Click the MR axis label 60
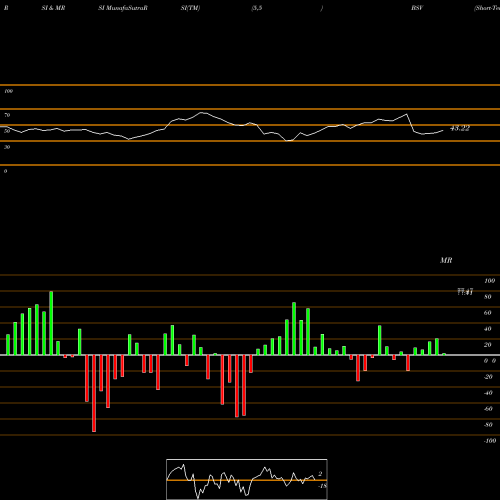 pos(488,313)
